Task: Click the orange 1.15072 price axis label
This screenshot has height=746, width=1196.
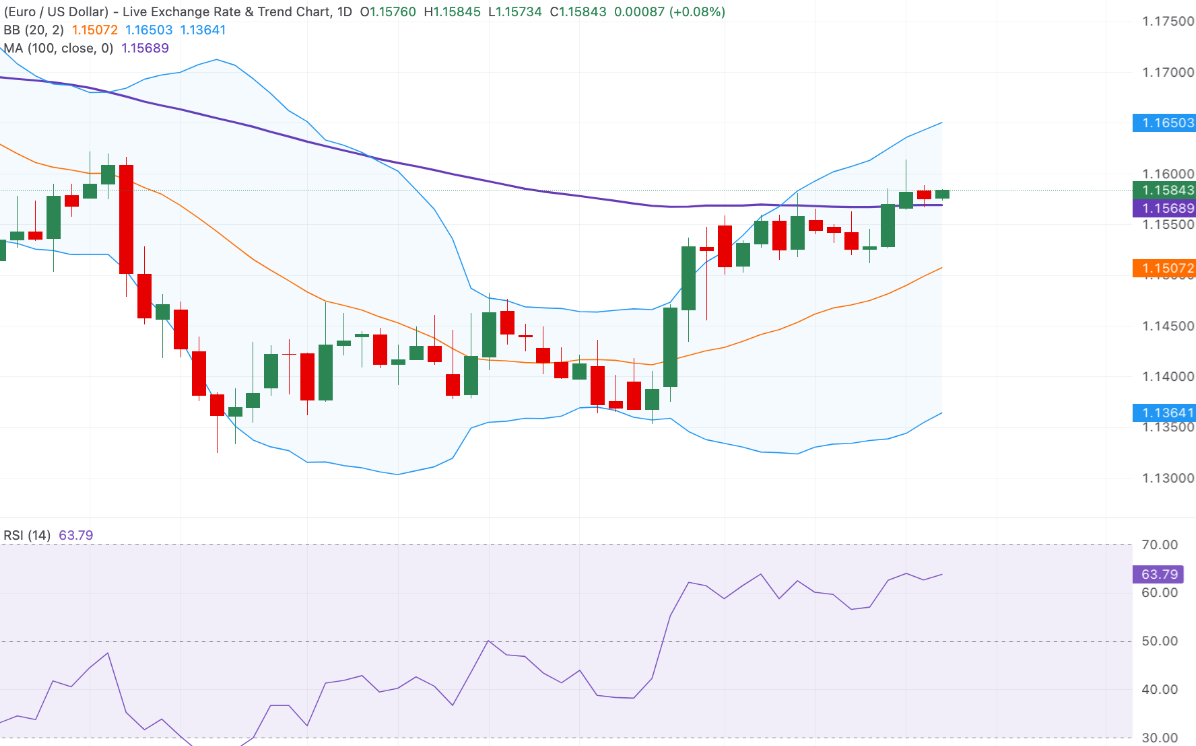Action: click(1164, 268)
